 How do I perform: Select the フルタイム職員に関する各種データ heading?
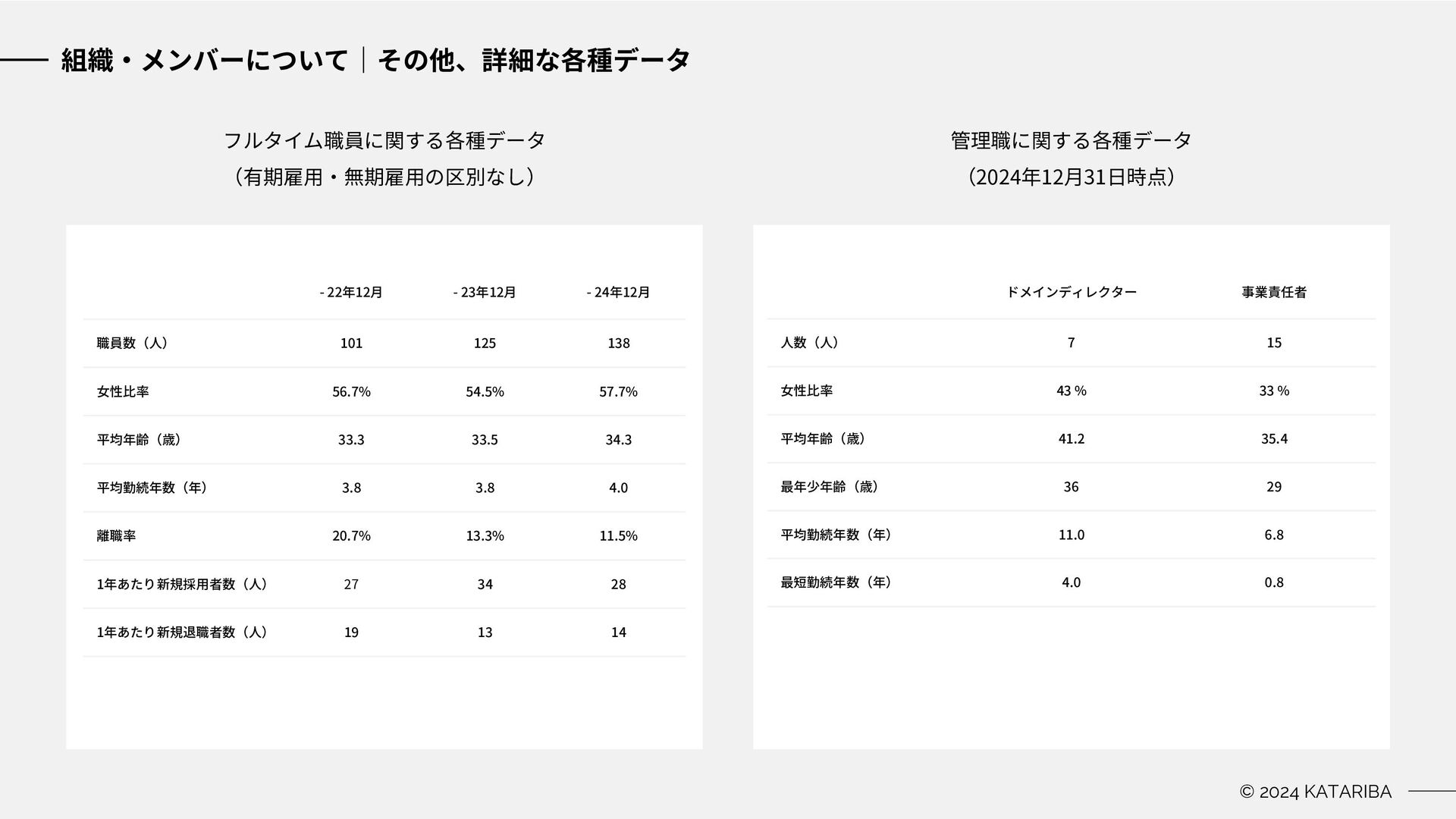point(384,140)
